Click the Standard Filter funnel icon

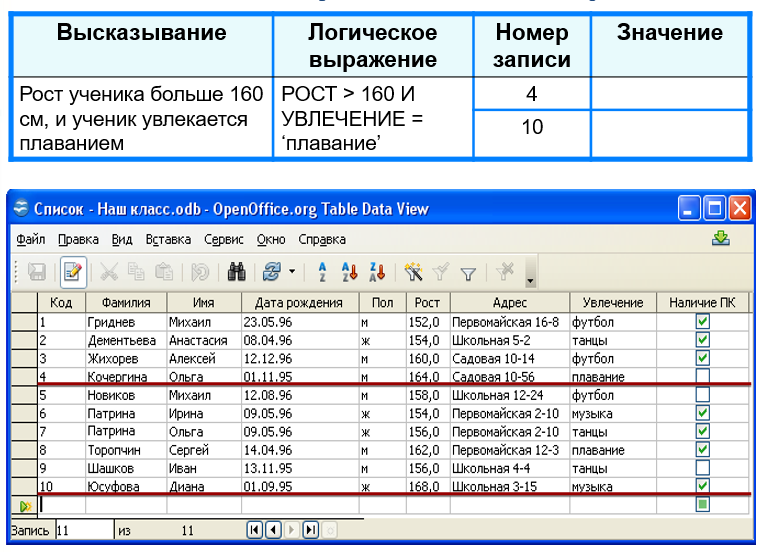[467, 272]
